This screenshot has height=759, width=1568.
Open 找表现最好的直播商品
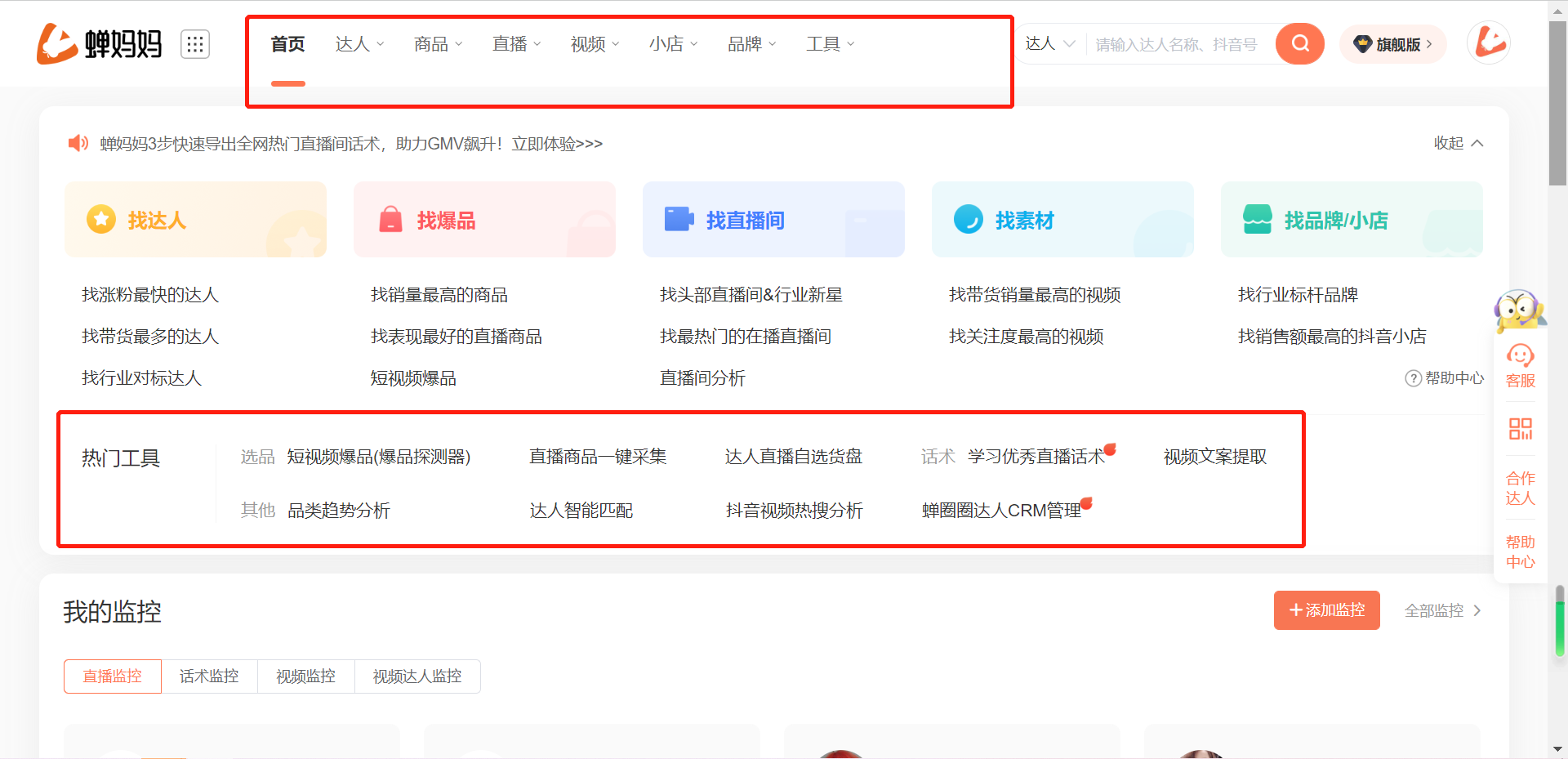point(457,337)
